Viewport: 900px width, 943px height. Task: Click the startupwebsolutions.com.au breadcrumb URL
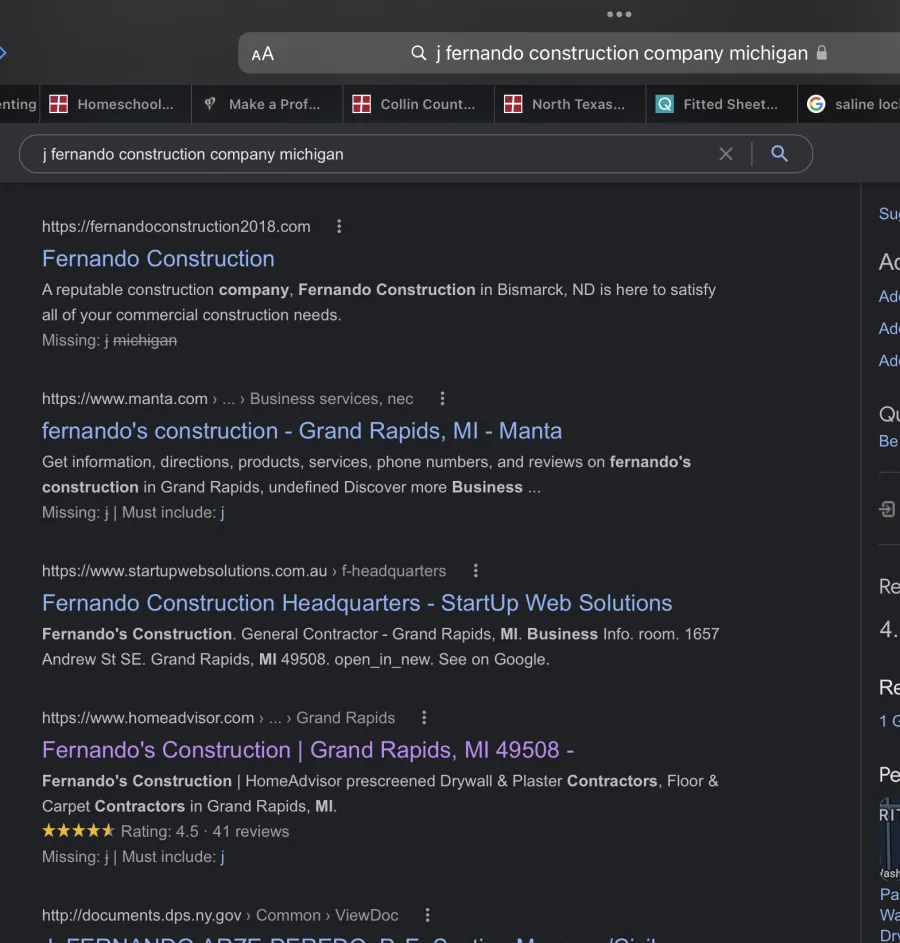(x=244, y=570)
